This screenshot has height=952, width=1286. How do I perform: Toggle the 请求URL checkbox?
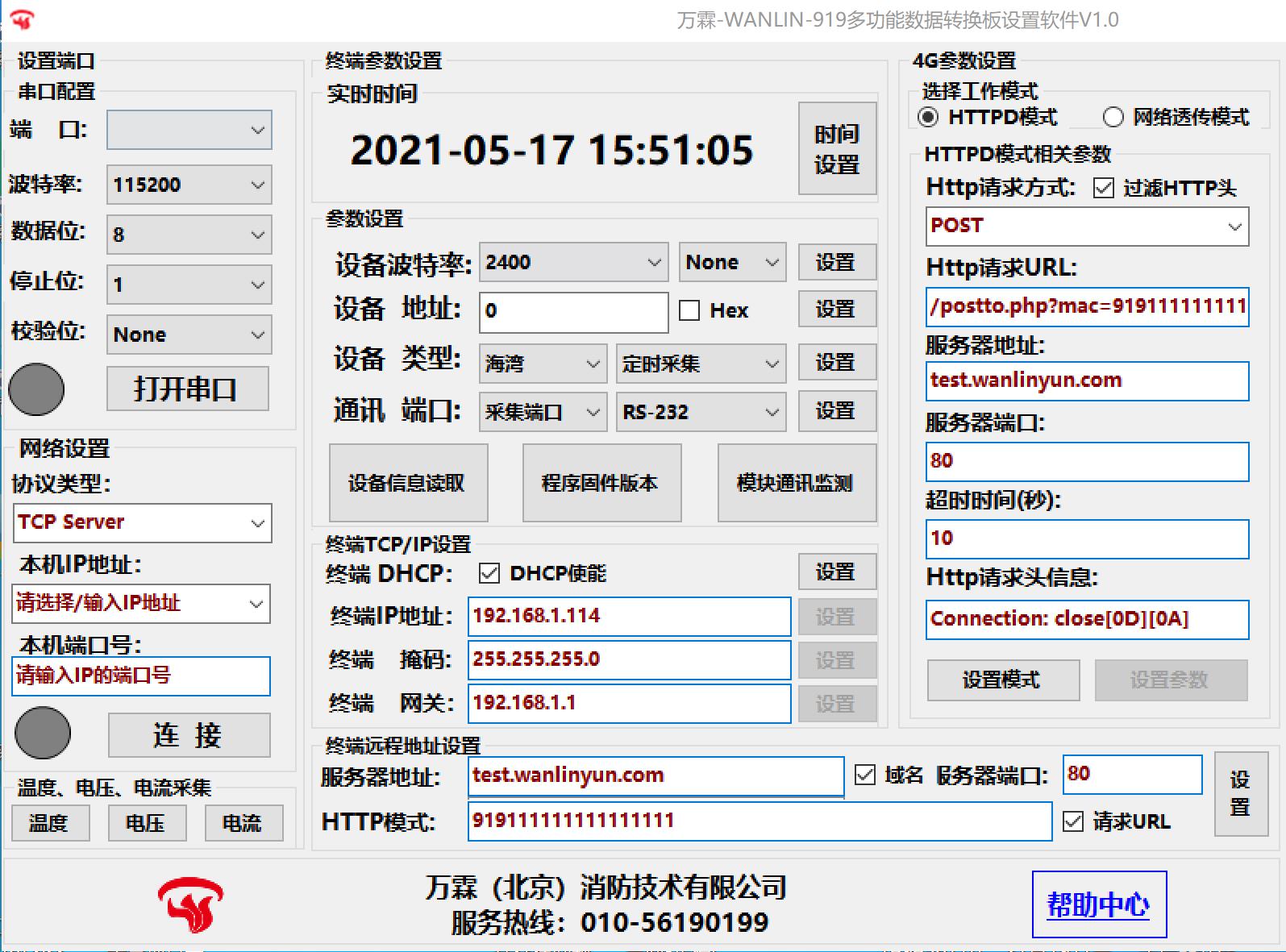1073,821
